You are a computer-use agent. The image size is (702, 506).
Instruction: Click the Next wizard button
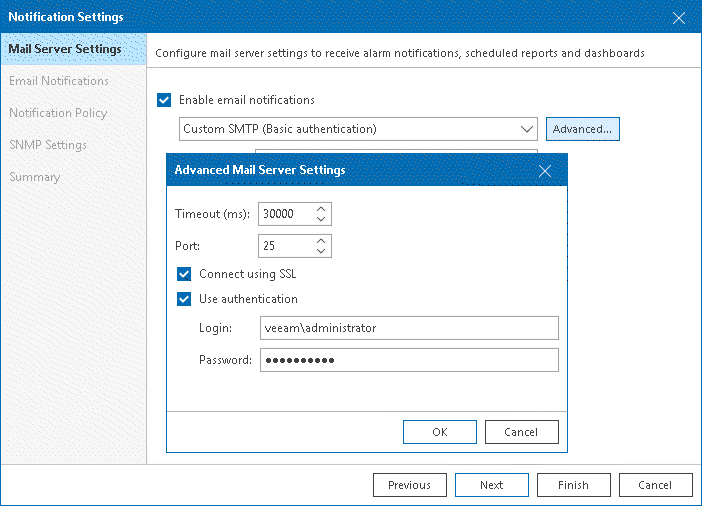coord(491,485)
